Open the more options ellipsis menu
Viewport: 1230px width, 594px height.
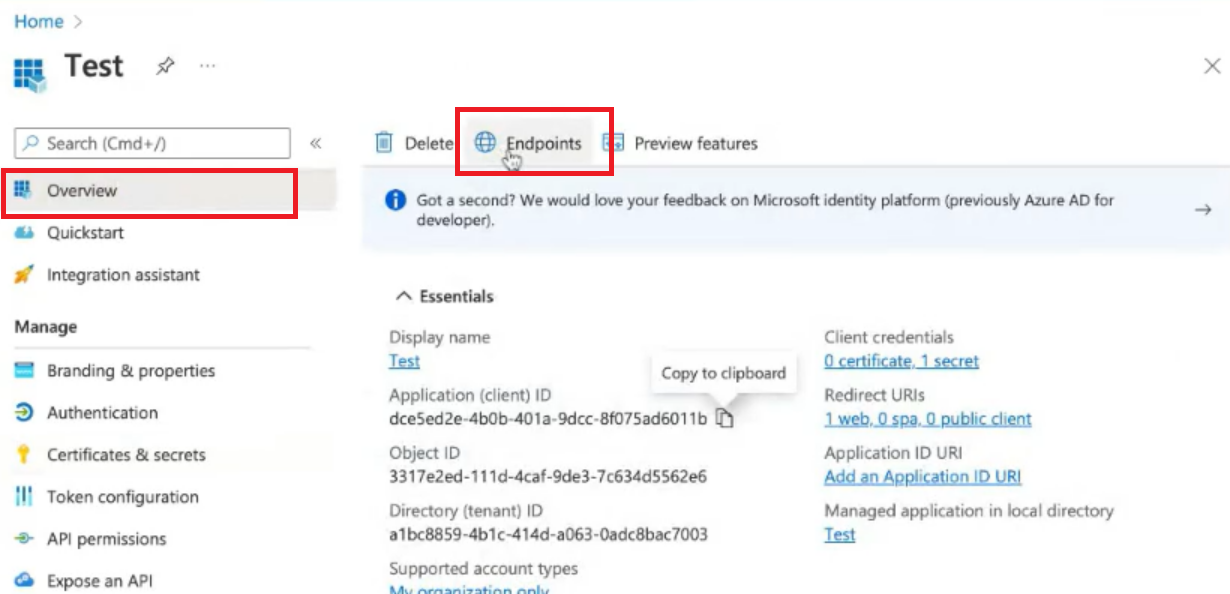tap(207, 66)
